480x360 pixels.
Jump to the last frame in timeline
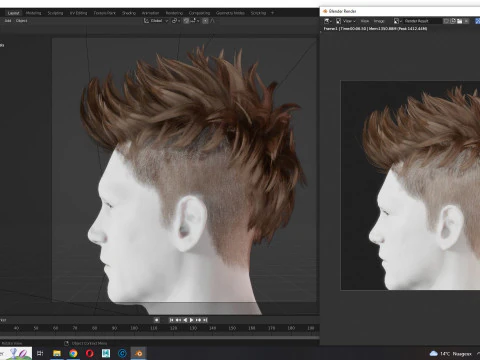(205, 320)
